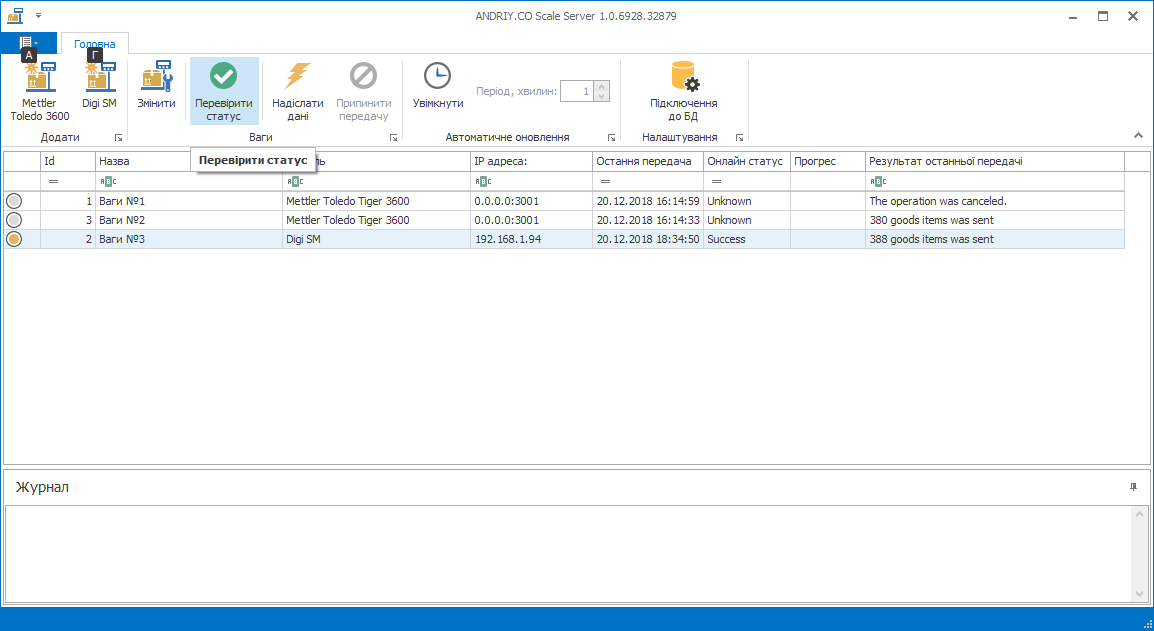Select the Ваги №3 name cell
The width and height of the screenshot is (1154, 631).
click(189, 239)
